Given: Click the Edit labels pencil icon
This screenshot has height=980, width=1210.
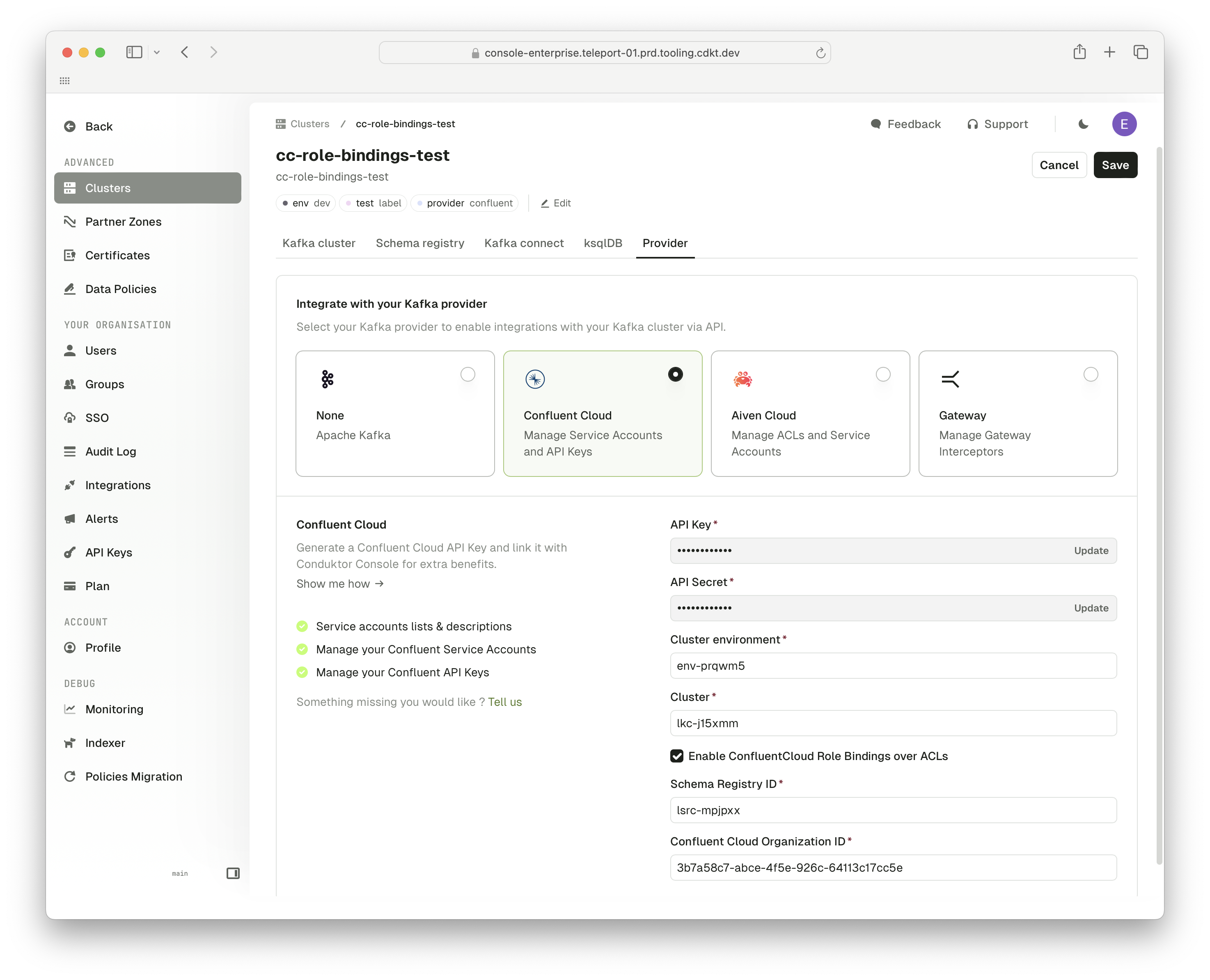Looking at the screenshot, I should pyautogui.click(x=545, y=203).
